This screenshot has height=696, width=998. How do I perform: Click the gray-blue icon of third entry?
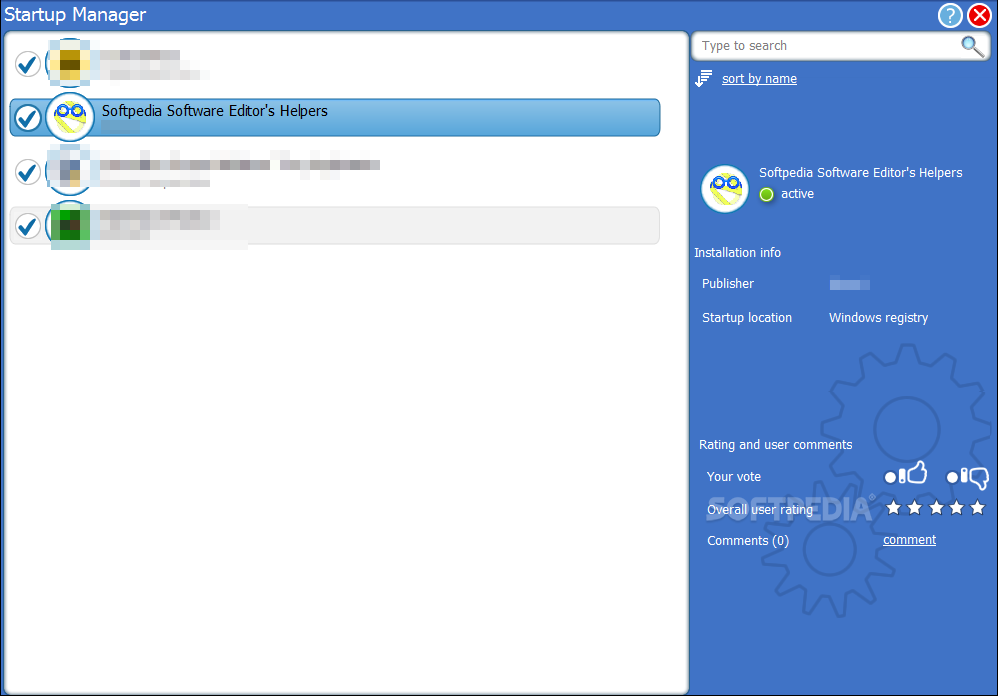click(70, 171)
